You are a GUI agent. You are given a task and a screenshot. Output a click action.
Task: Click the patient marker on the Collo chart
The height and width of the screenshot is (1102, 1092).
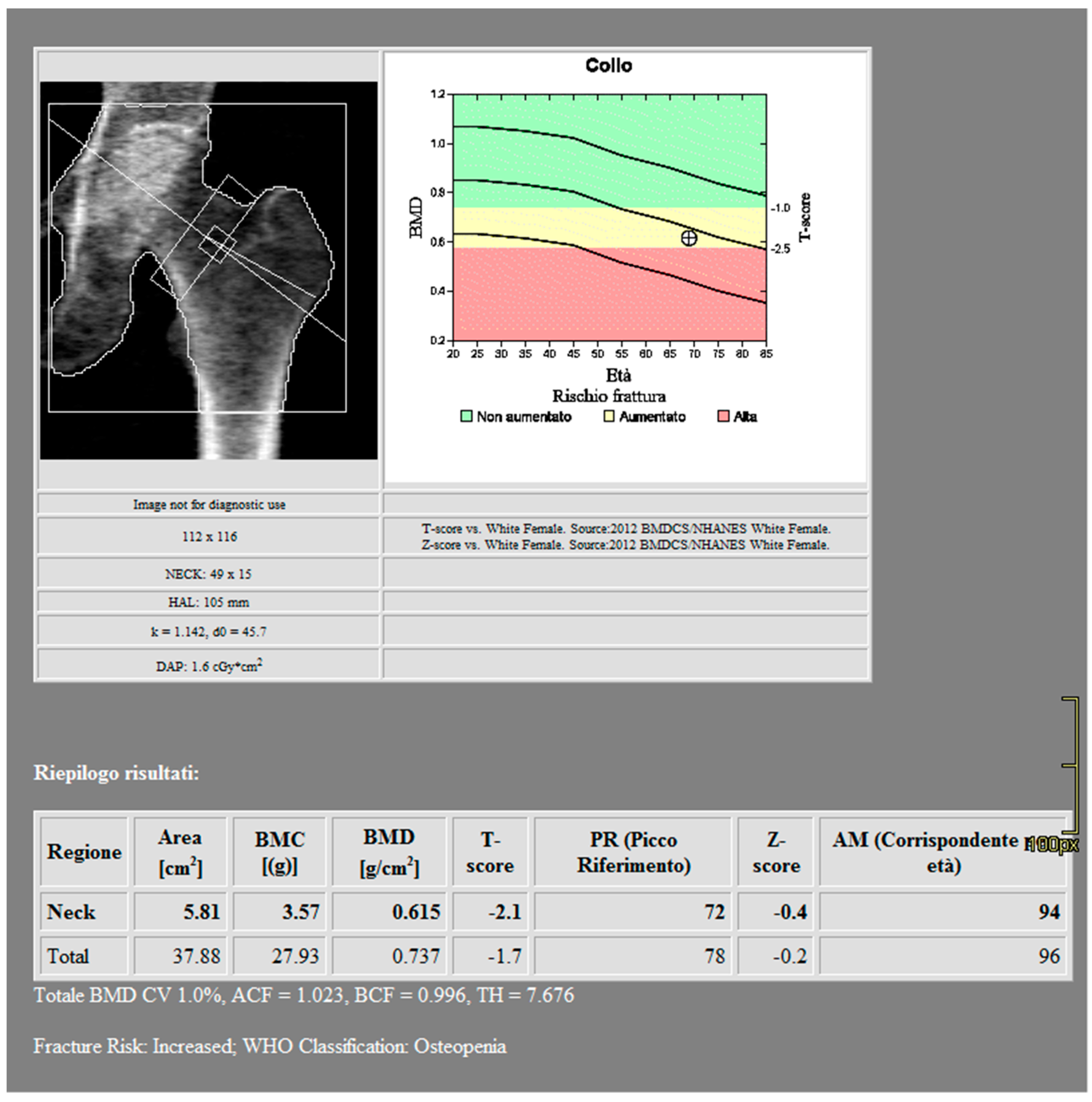(x=689, y=238)
